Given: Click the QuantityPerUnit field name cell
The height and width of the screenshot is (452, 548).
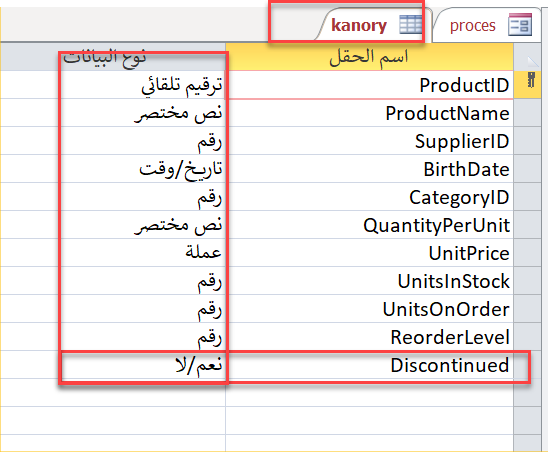Looking at the screenshot, I should tap(370, 225).
